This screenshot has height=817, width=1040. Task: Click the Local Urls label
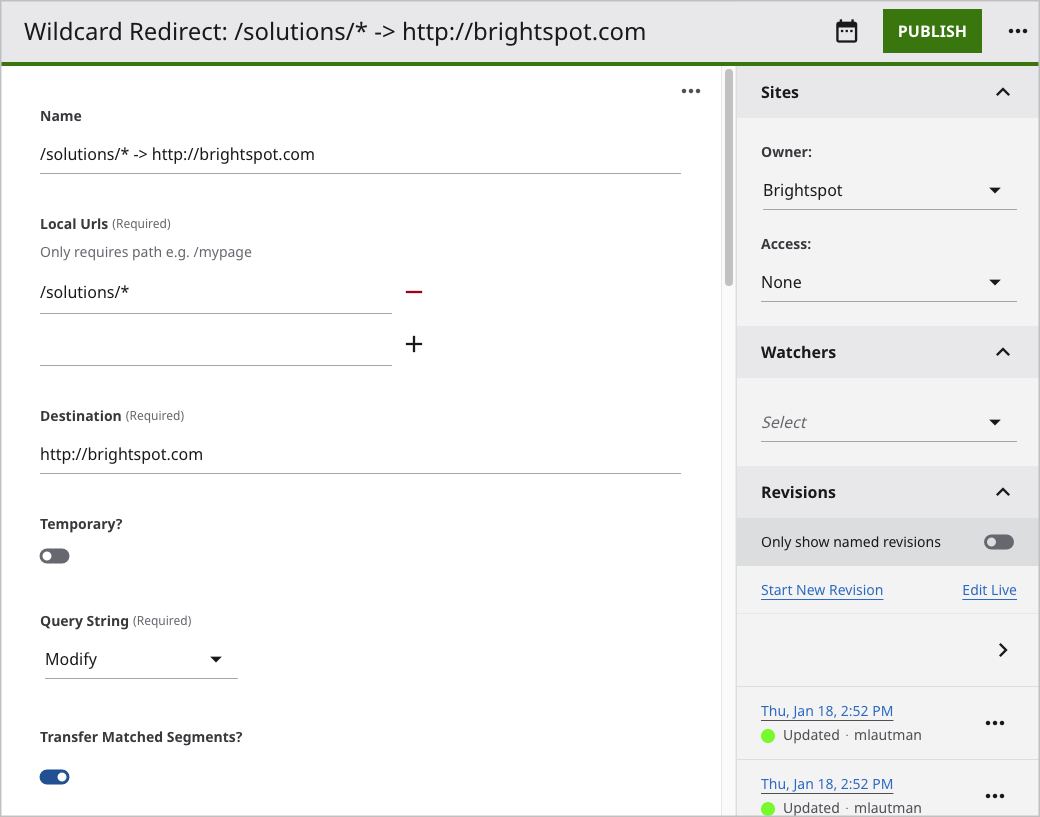[x=74, y=224]
